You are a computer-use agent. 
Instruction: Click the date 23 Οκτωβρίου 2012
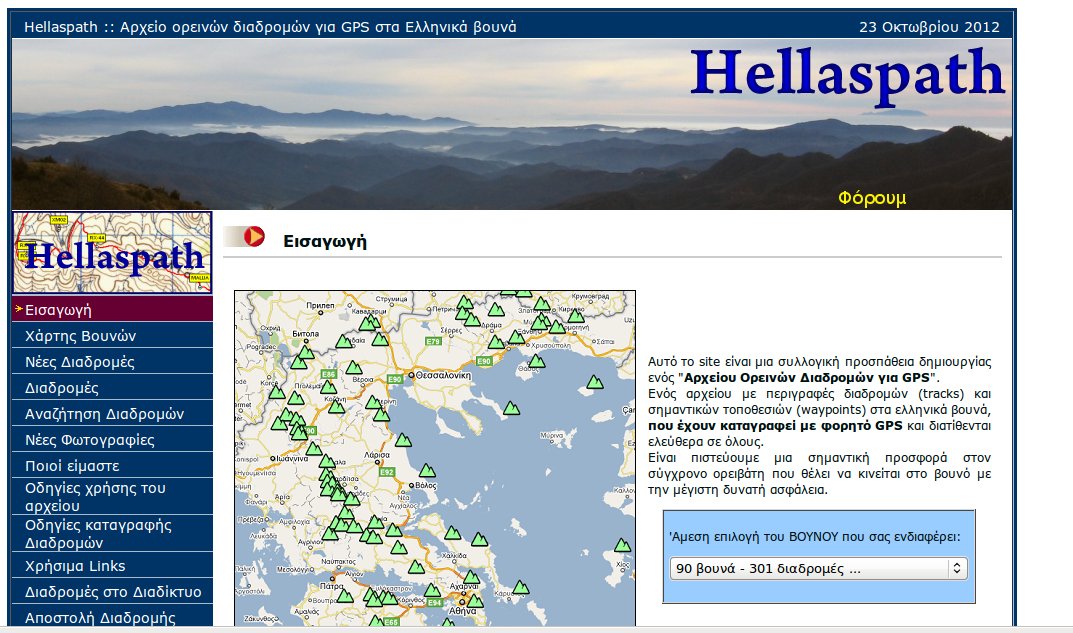[x=929, y=27]
